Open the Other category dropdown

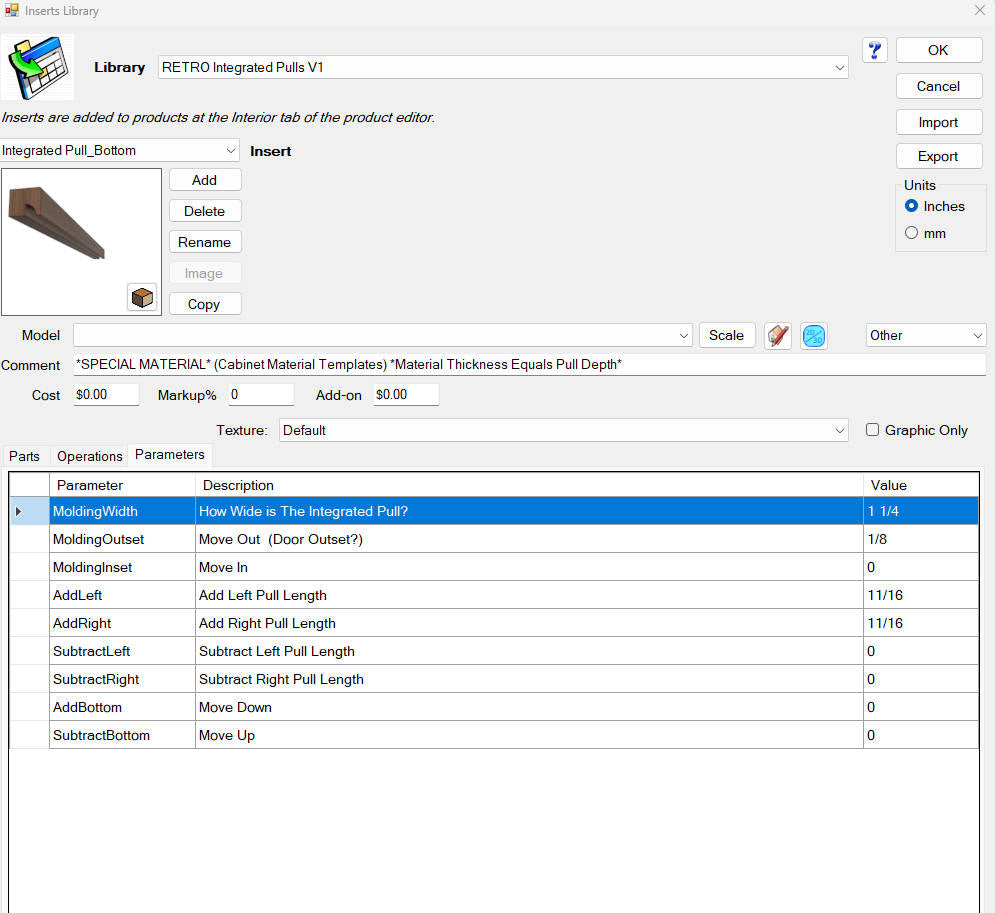[x=977, y=335]
